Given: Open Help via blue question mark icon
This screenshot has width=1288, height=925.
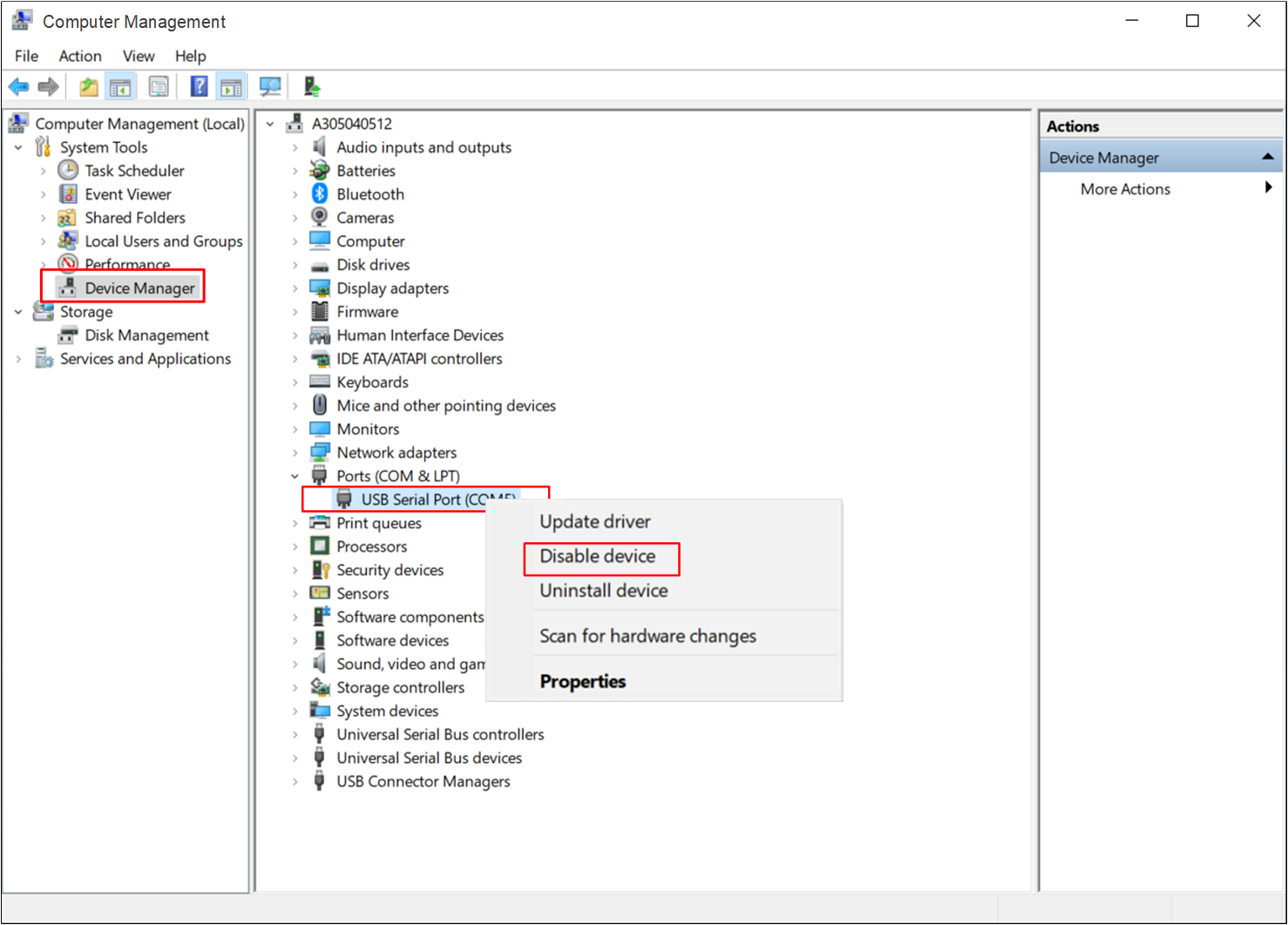Looking at the screenshot, I should click(200, 86).
